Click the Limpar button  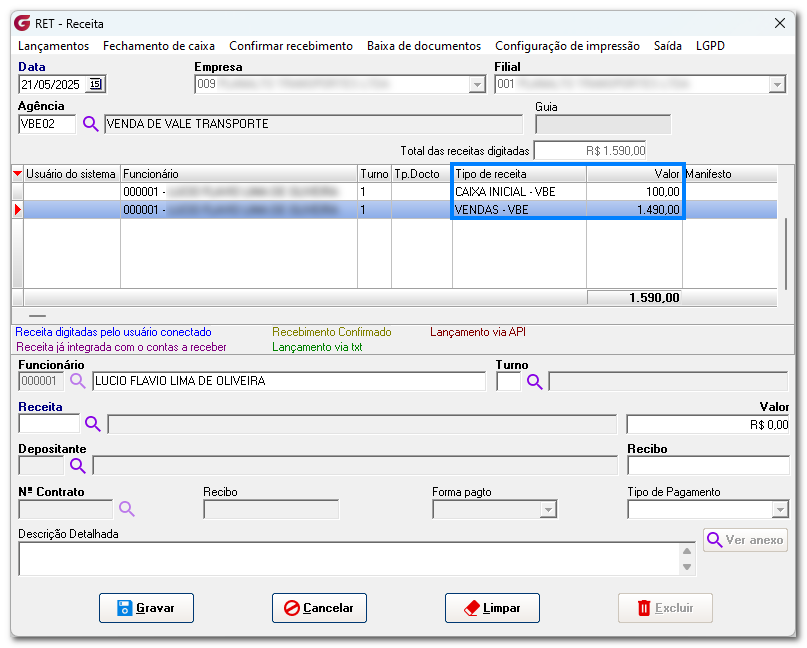493,608
